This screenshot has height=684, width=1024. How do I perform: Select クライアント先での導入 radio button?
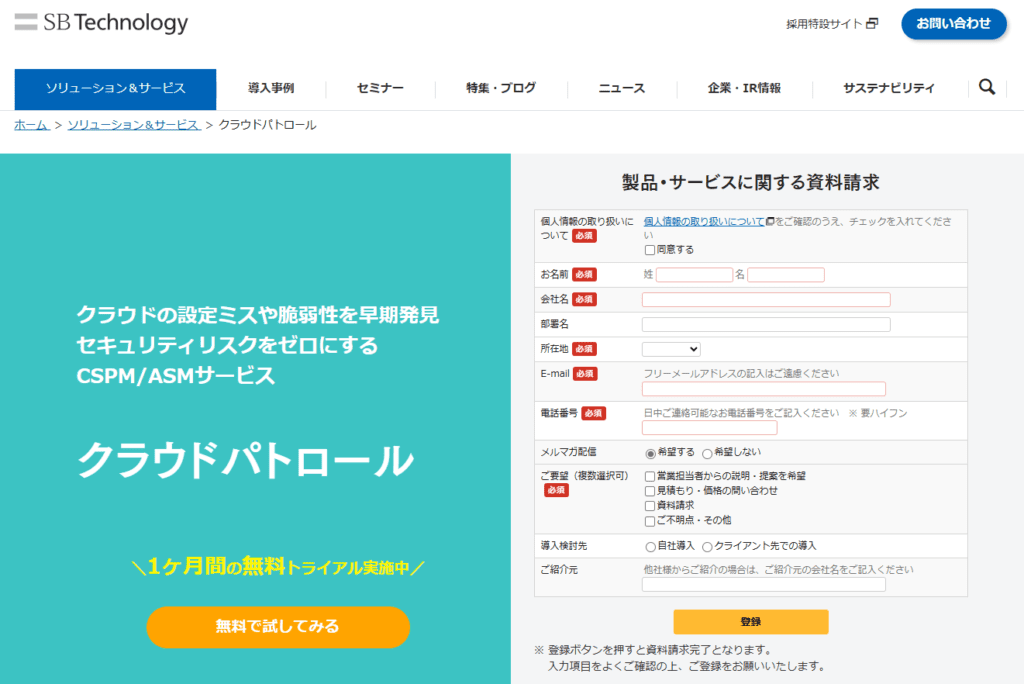(x=707, y=547)
